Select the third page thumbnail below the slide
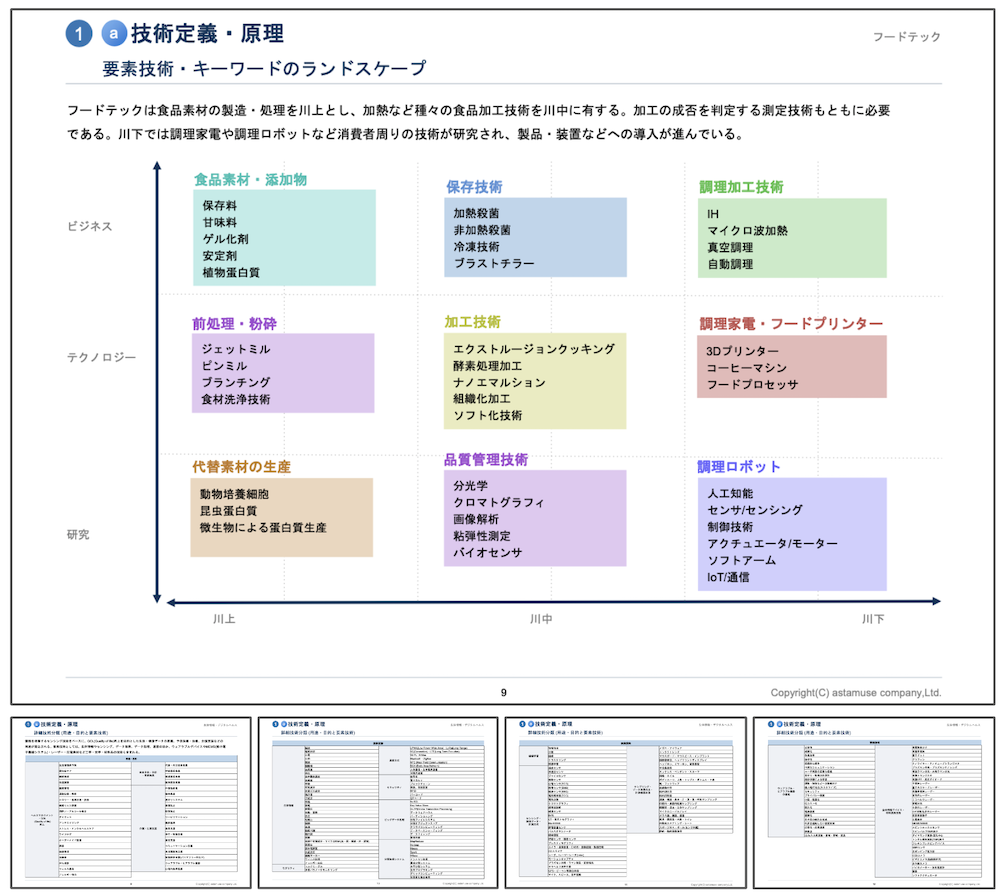The width and height of the screenshot is (1000, 895). (x=624, y=801)
